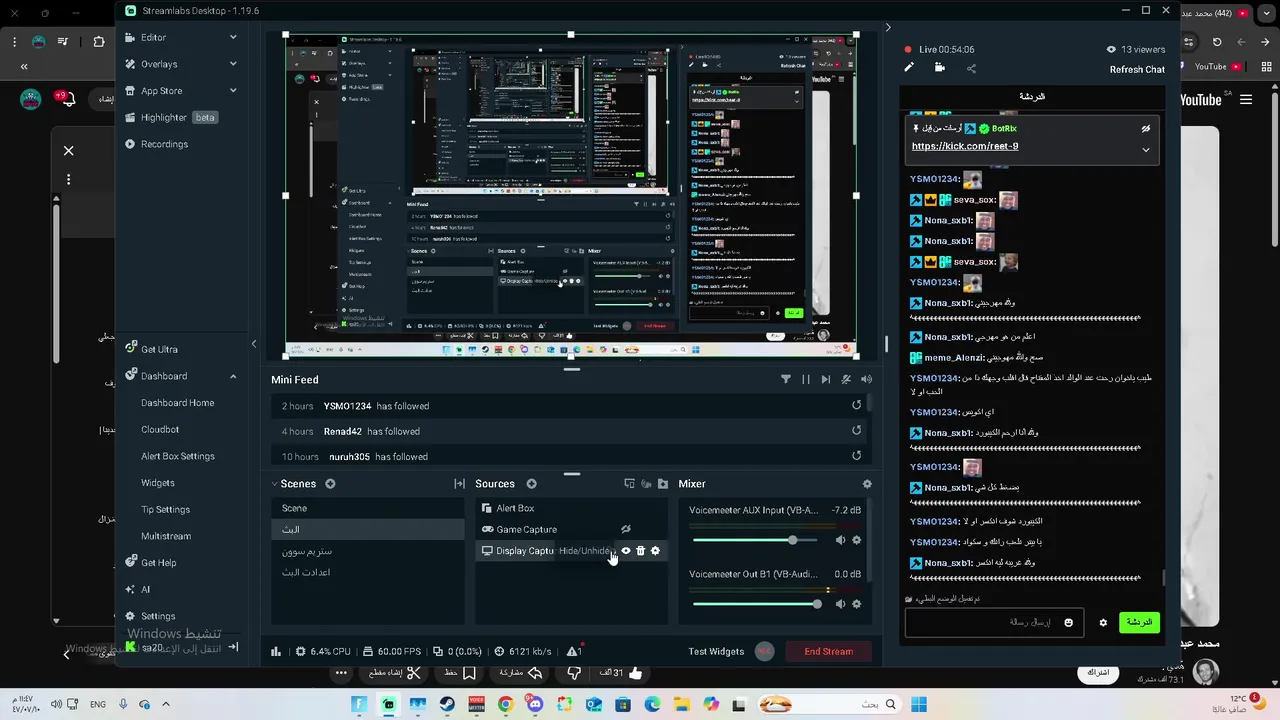Image resolution: width=1280 pixels, height=720 pixels.
Task: Open Cloudbot in the dashboard menu
Action: pyautogui.click(x=160, y=429)
